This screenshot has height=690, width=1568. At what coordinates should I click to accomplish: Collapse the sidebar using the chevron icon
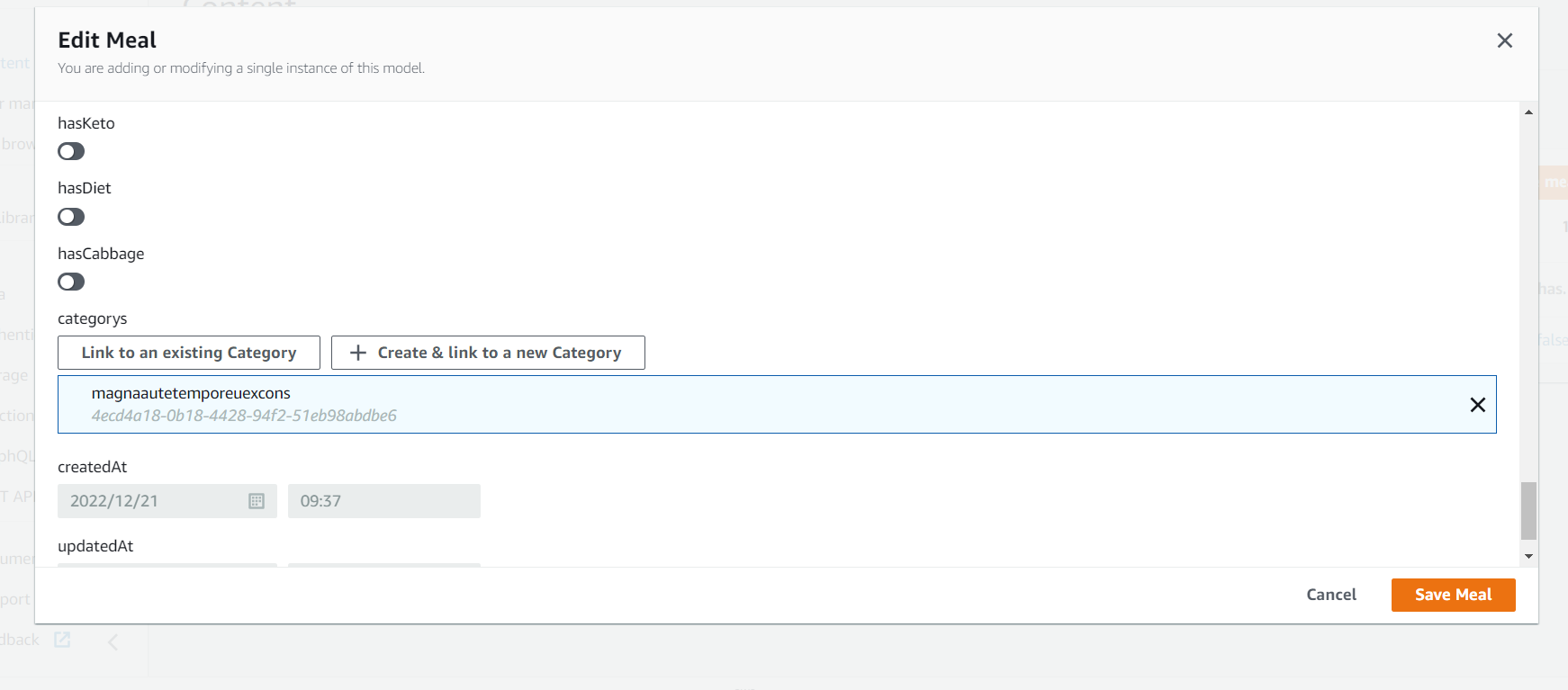[113, 641]
